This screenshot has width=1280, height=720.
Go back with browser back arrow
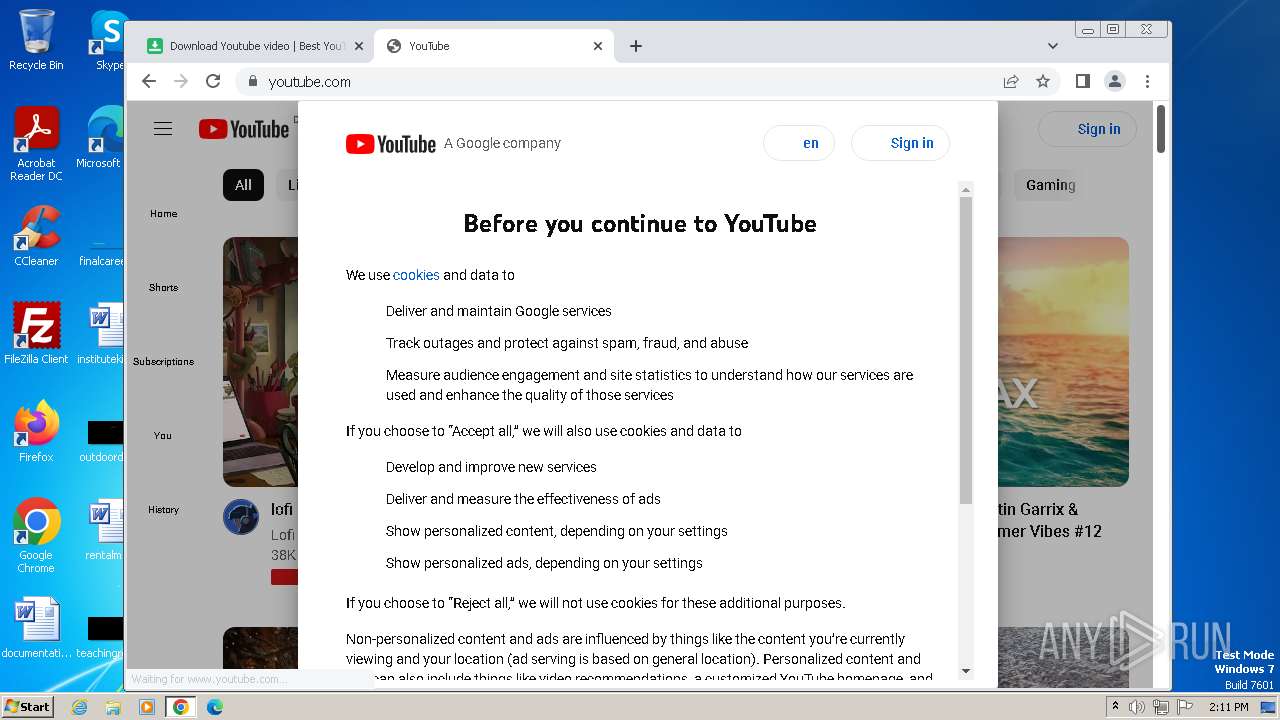pos(149,81)
